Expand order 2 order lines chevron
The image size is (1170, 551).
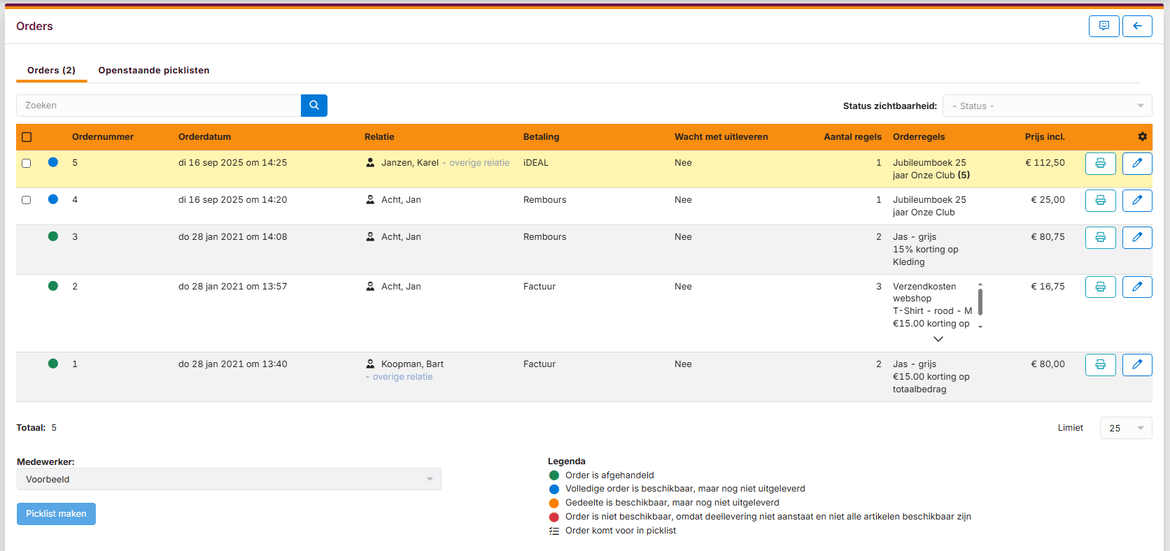(937, 339)
